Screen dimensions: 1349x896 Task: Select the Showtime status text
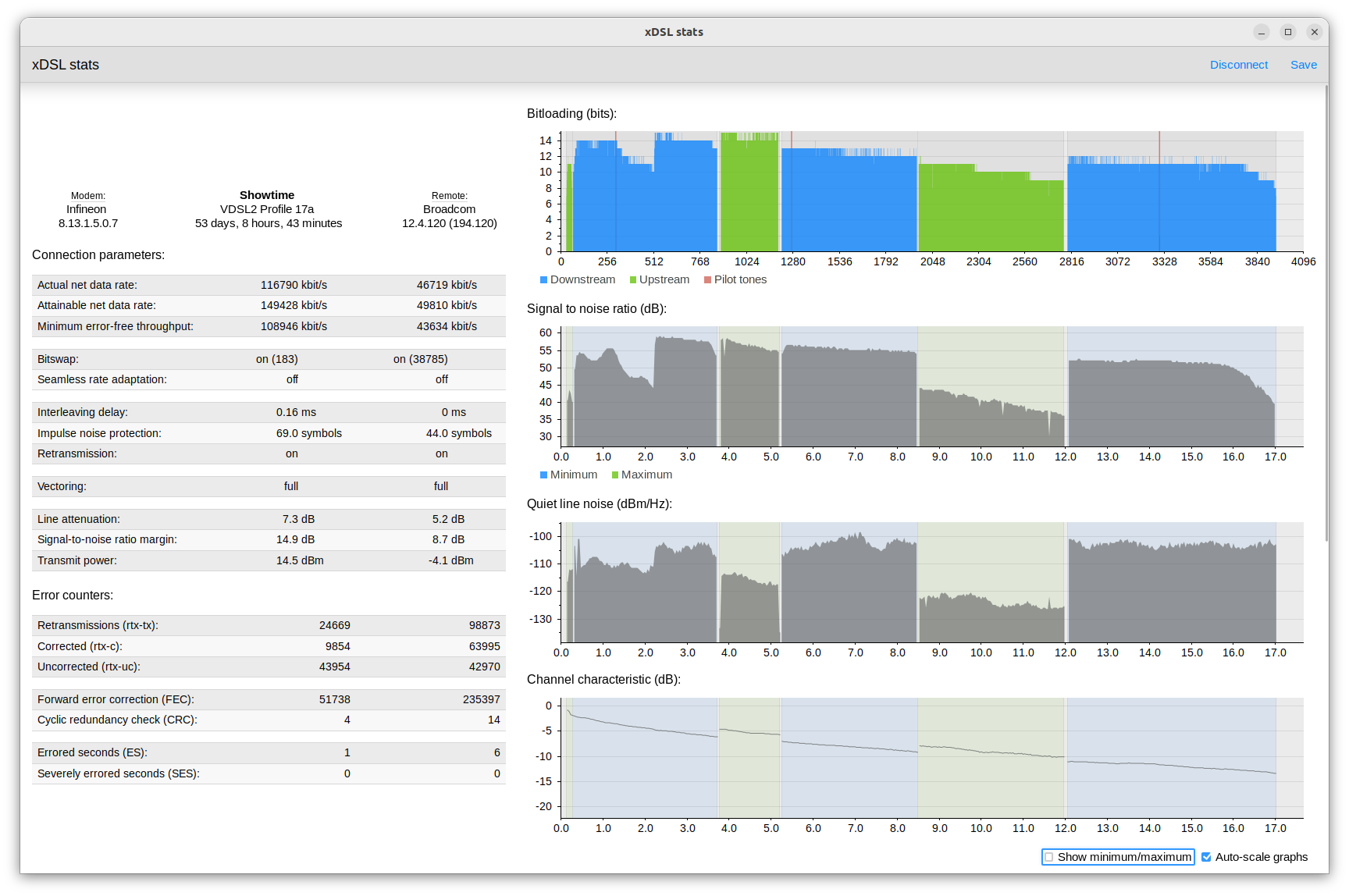pyautogui.click(x=267, y=195)
